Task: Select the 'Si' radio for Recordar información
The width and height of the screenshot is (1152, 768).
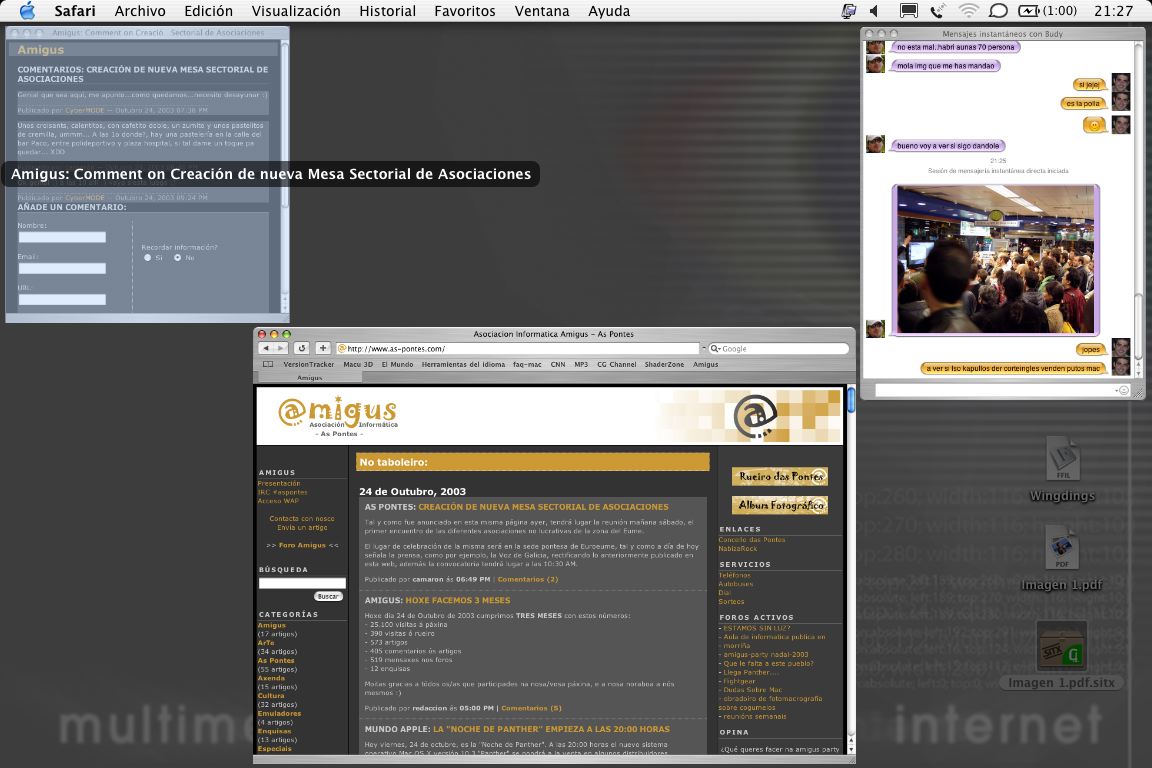Action: click(x=148, y=258)
